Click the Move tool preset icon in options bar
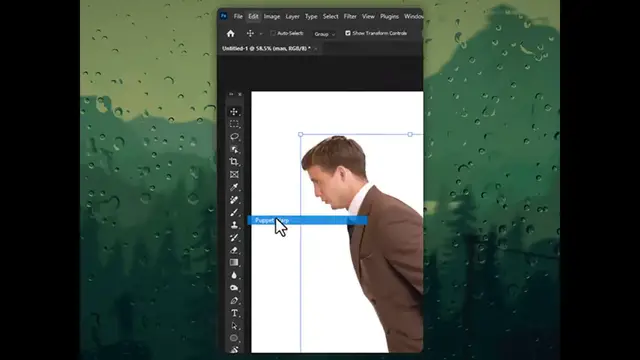The image size is (640, 360). (250, 33)
